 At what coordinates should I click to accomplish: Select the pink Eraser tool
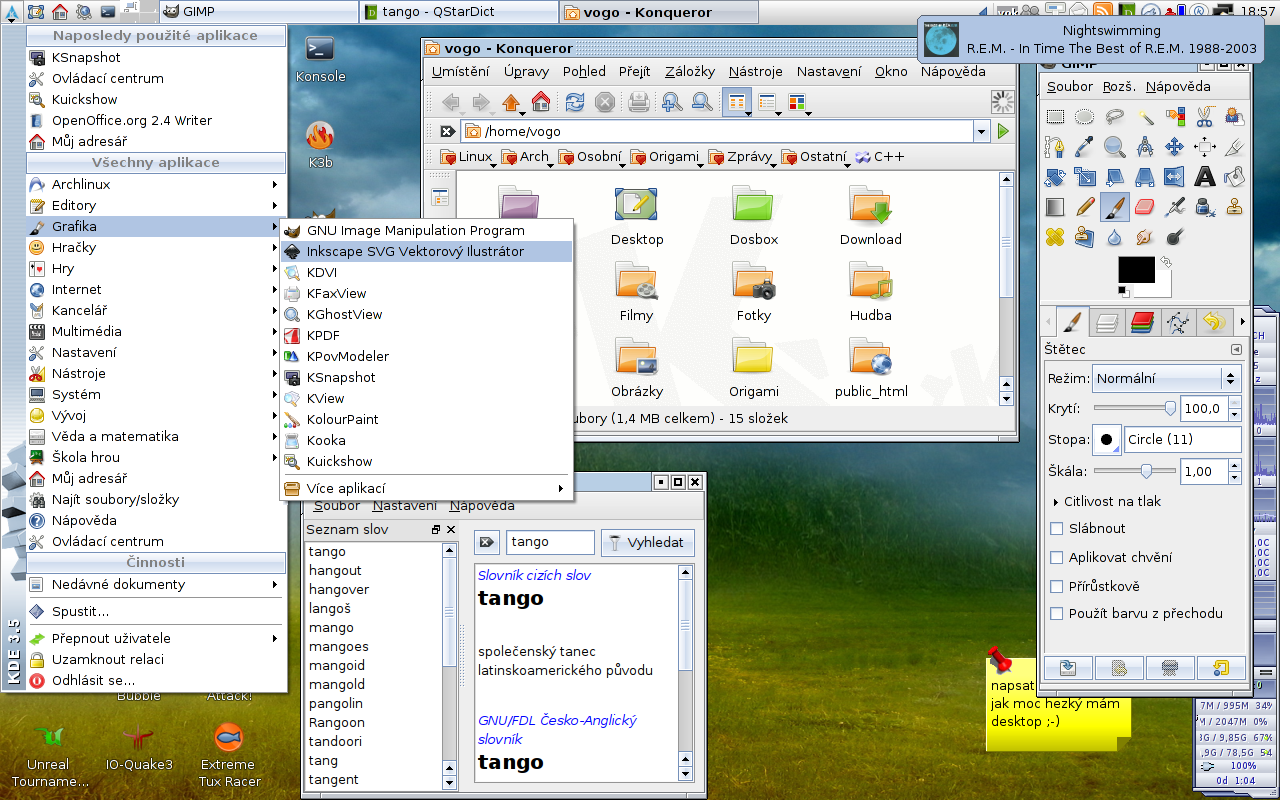1145,207
